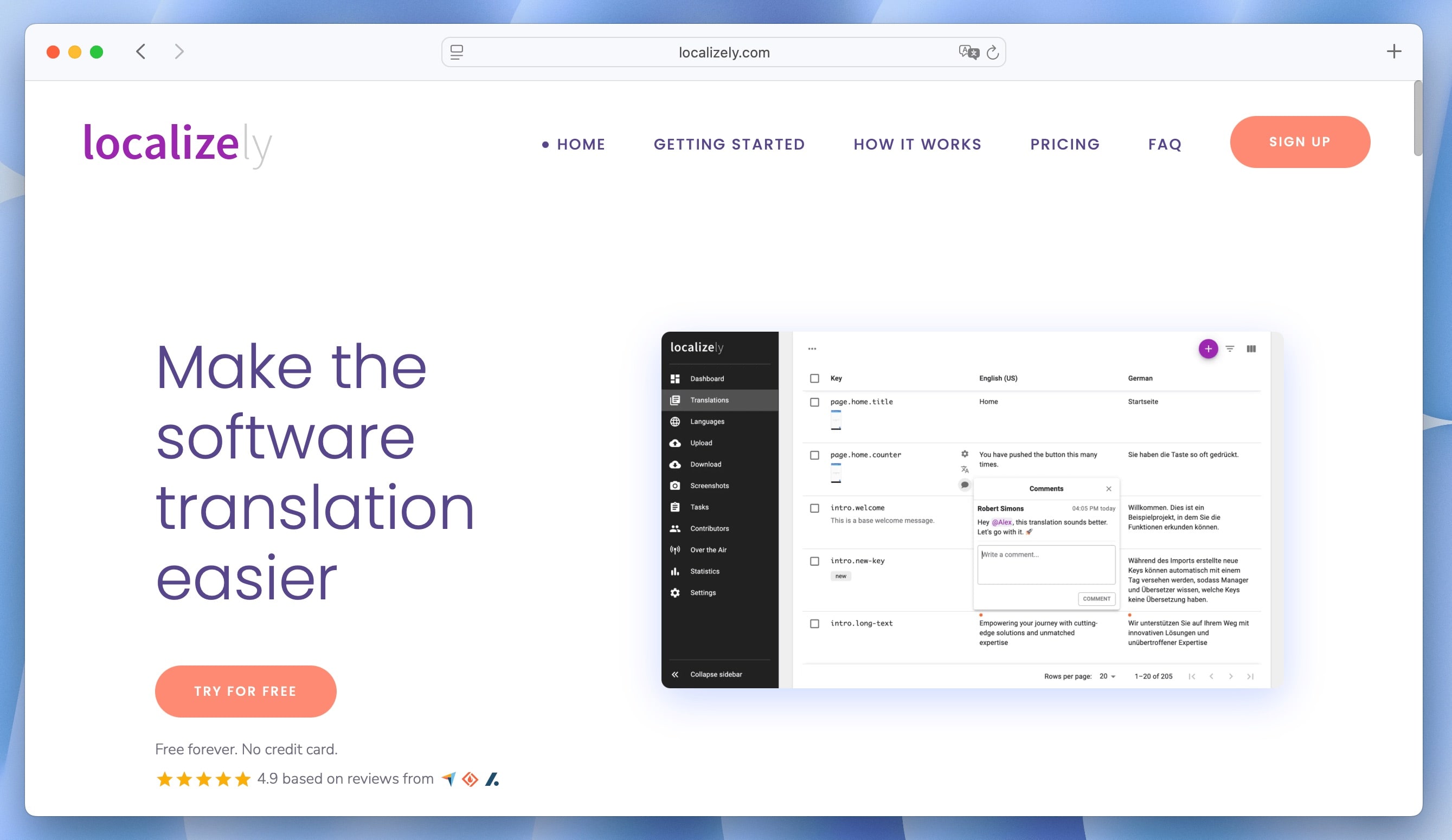Open the HOME nav item
The image size is (1452, 840).
tap(581, 144)
